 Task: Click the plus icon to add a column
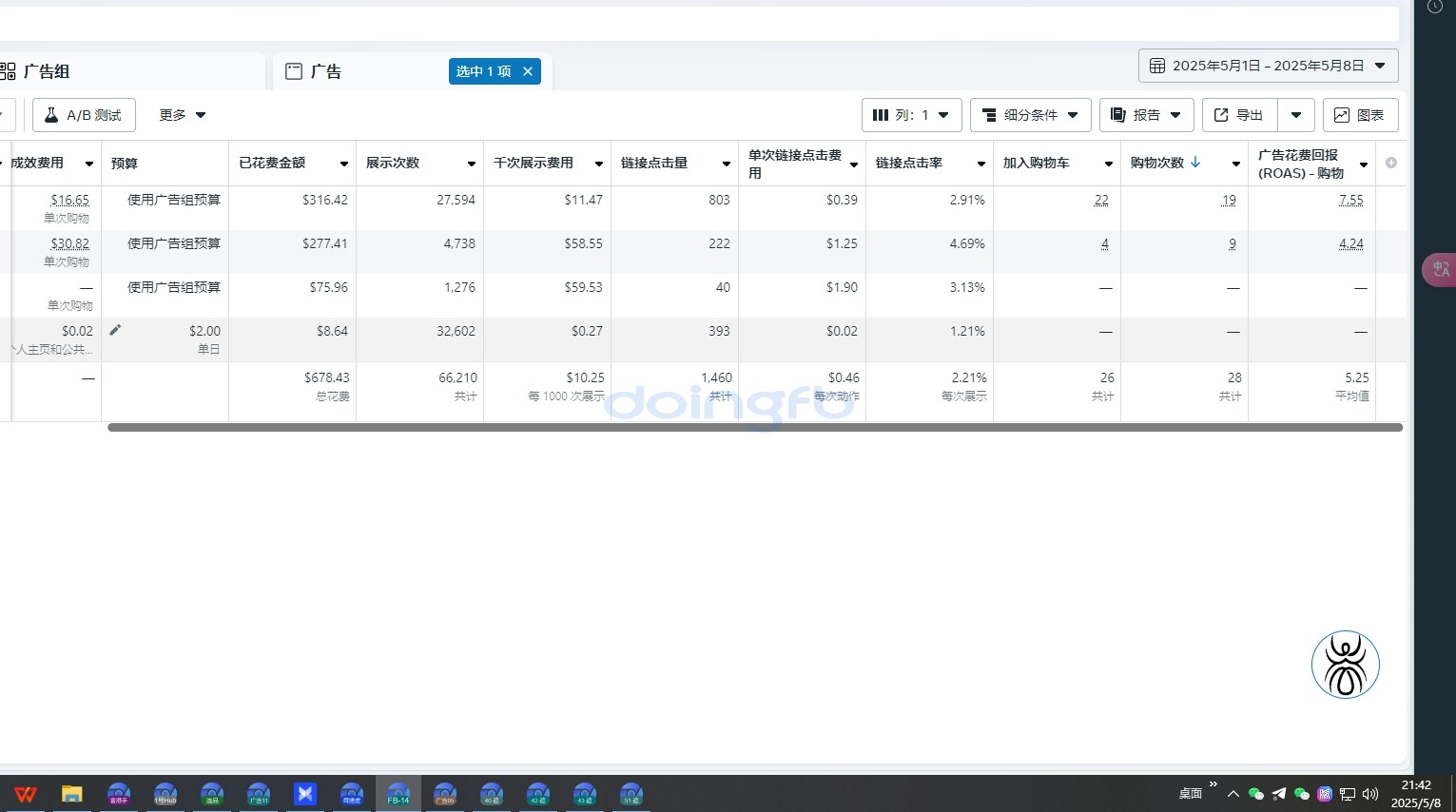(x=1391, y=163)
